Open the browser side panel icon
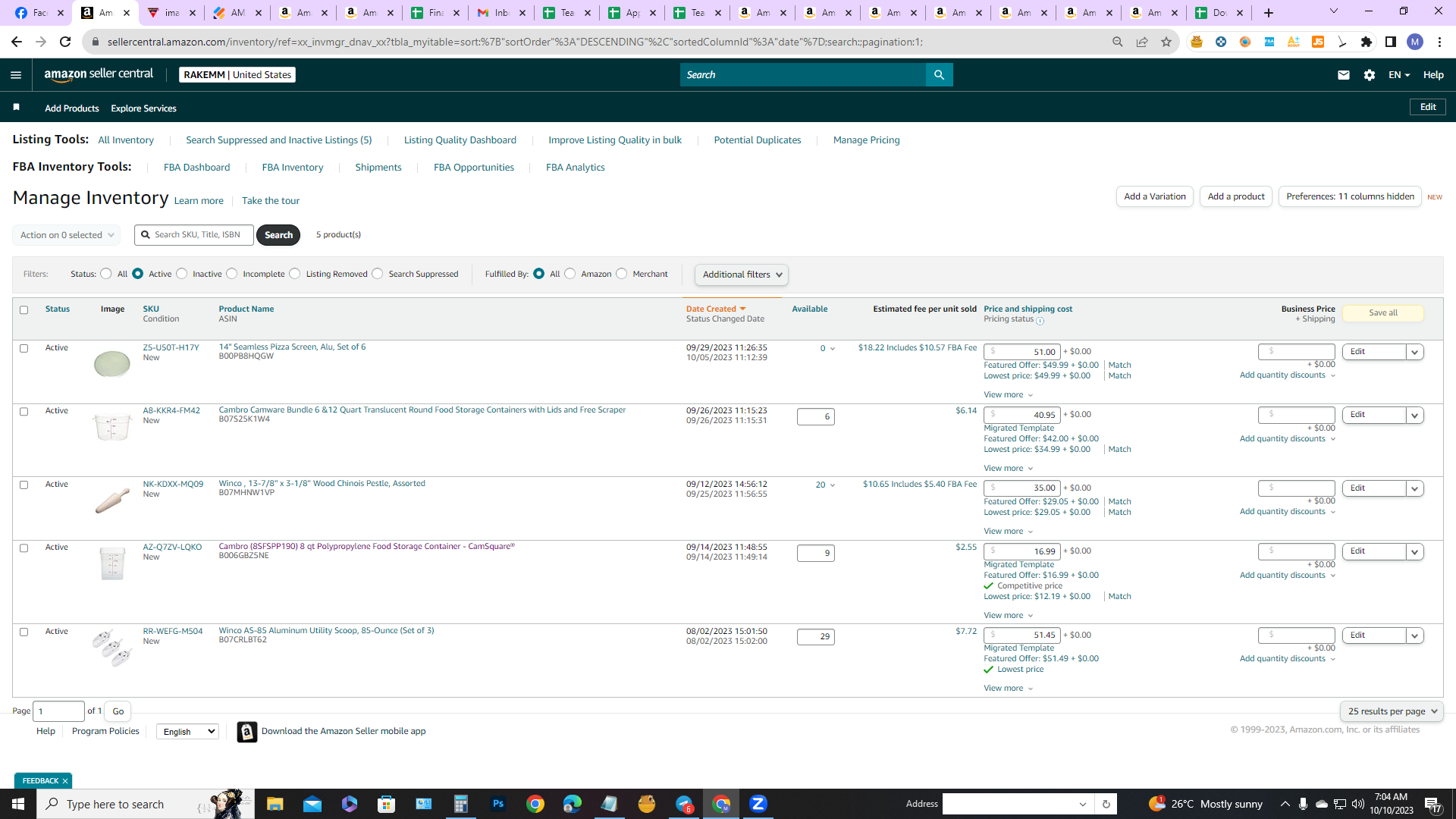The width and height of the screenshot is (1456, 819). [x=1390, y=42]
